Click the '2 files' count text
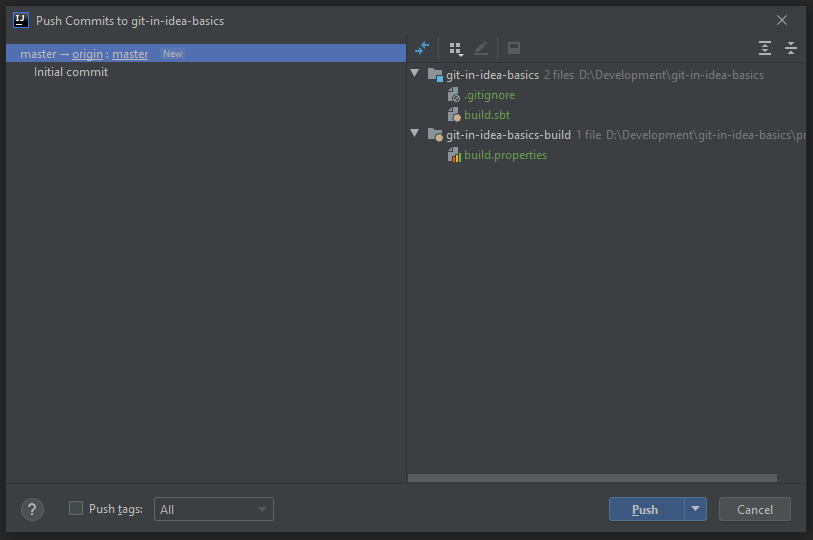The image size is (813, 540). [559, 75]
